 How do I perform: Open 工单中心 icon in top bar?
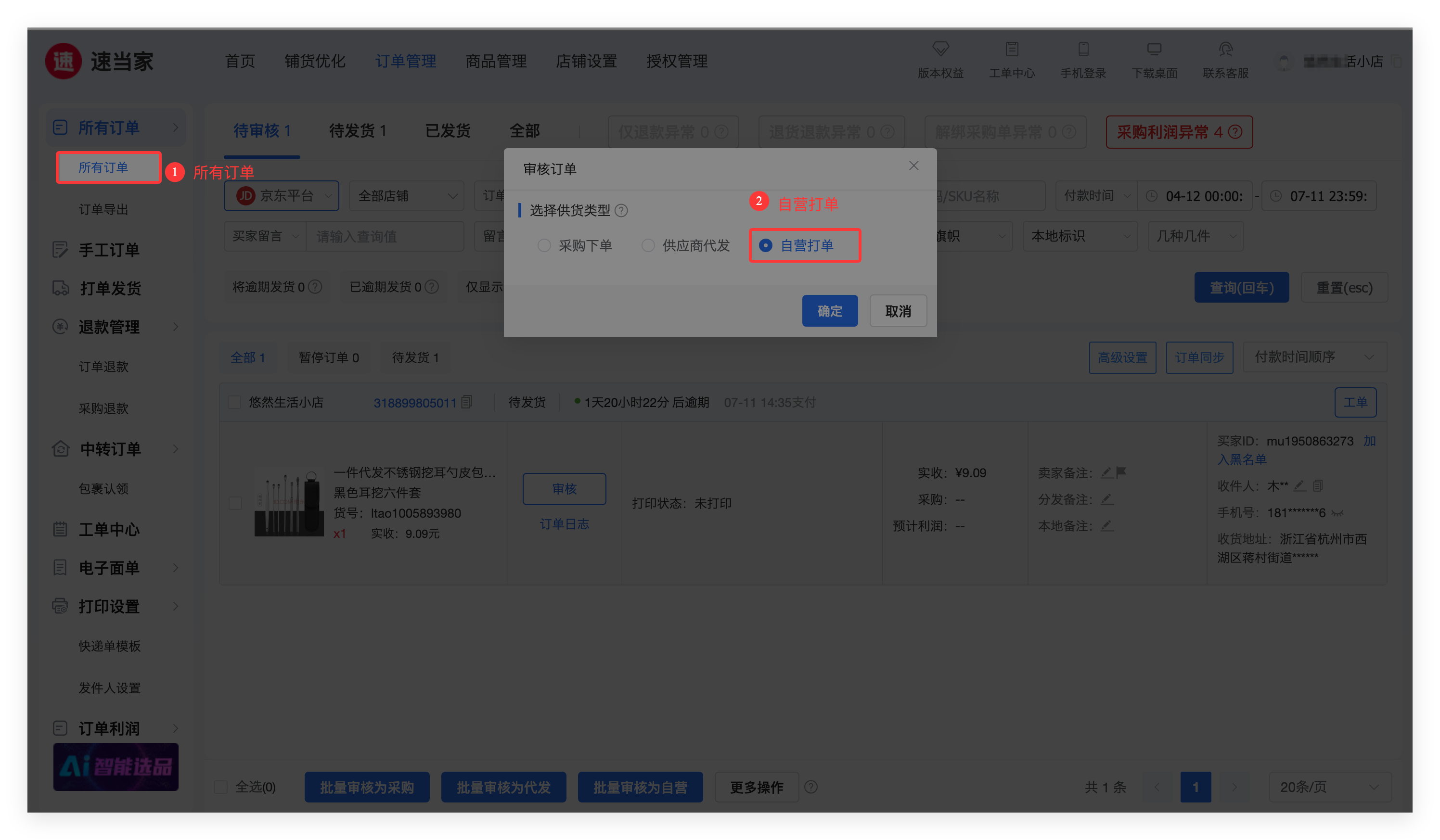(x=1012, y=49)
